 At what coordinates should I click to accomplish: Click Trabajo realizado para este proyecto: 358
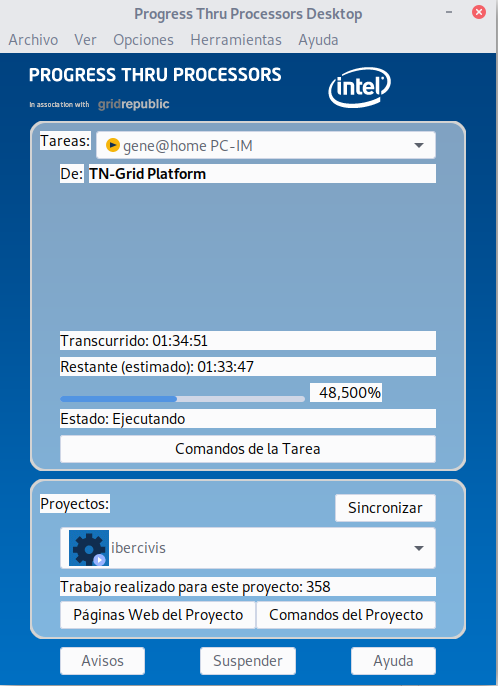(195, 587)
